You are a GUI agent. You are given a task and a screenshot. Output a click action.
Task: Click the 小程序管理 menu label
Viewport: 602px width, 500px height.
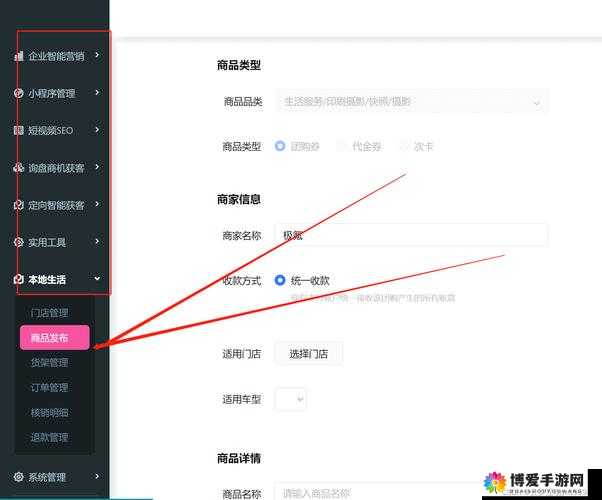pyautogui.click(x=51, y=93)
